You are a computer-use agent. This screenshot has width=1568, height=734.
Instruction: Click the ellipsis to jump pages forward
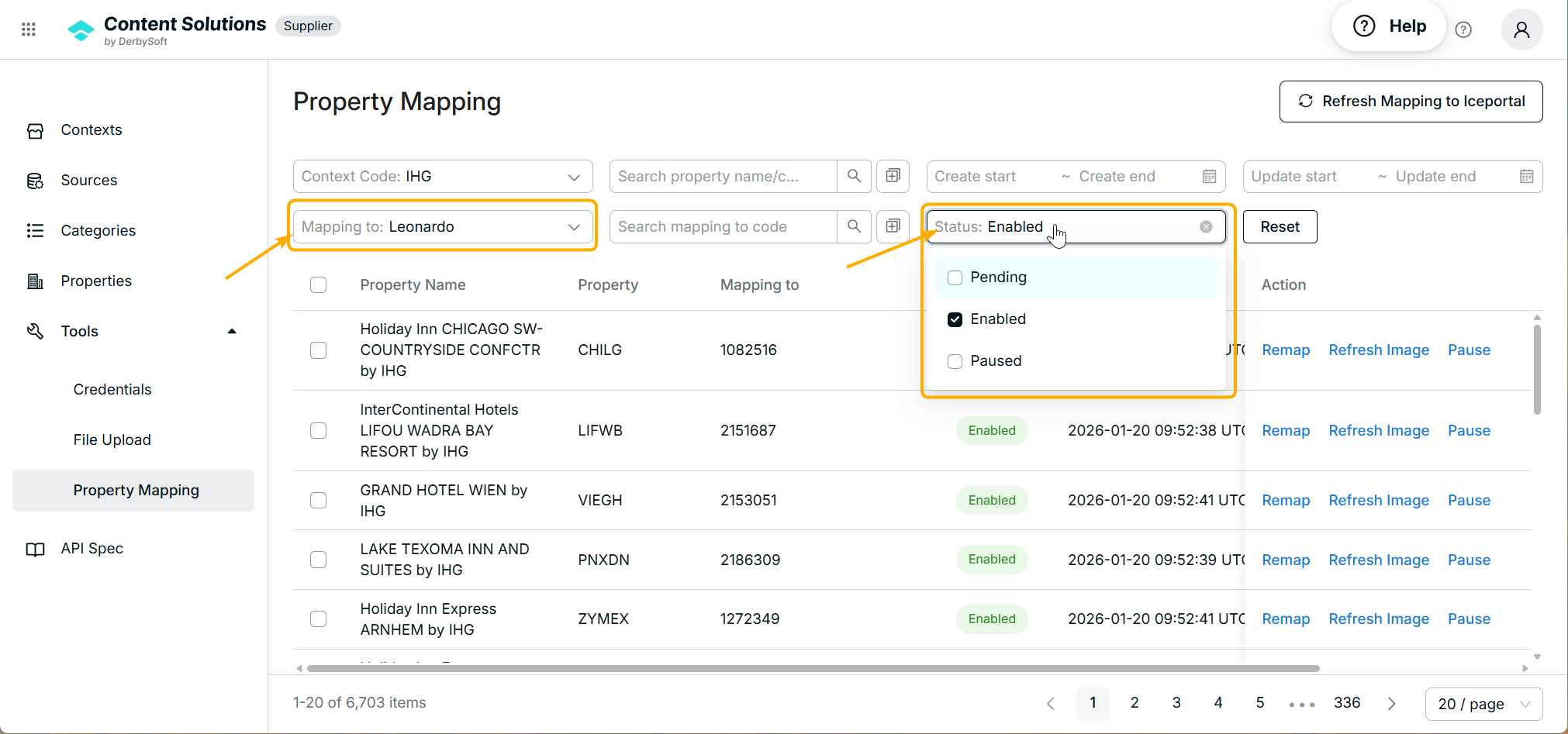coord(1302,704)
